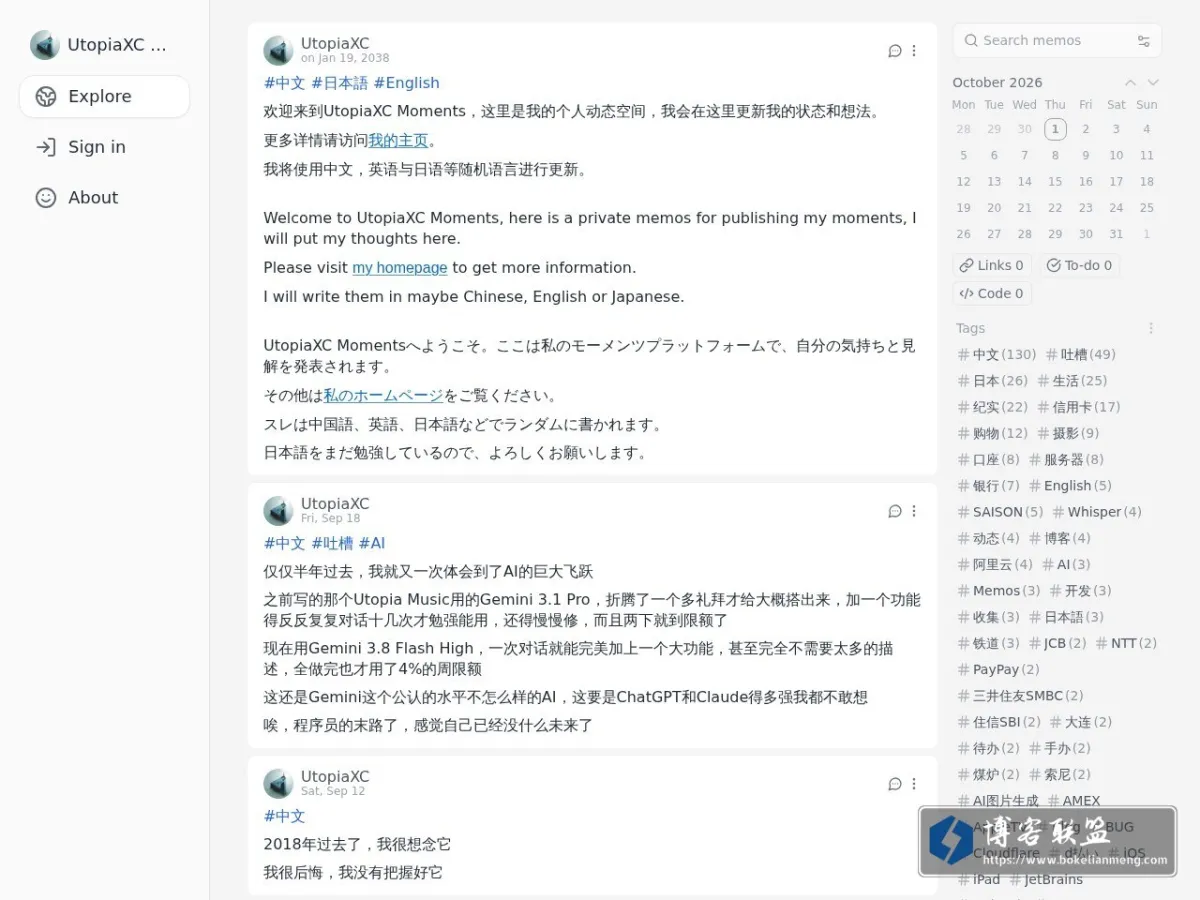Select the 纪实 (22) tag in sidebar

point(993,407)
